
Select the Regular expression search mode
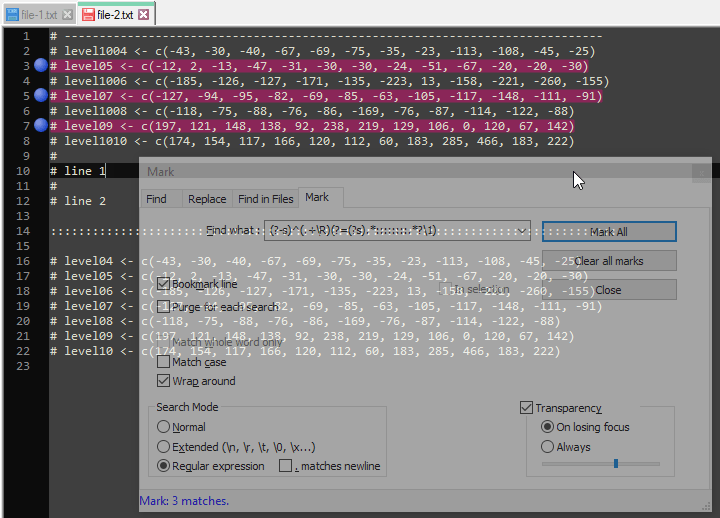[163, 466]
